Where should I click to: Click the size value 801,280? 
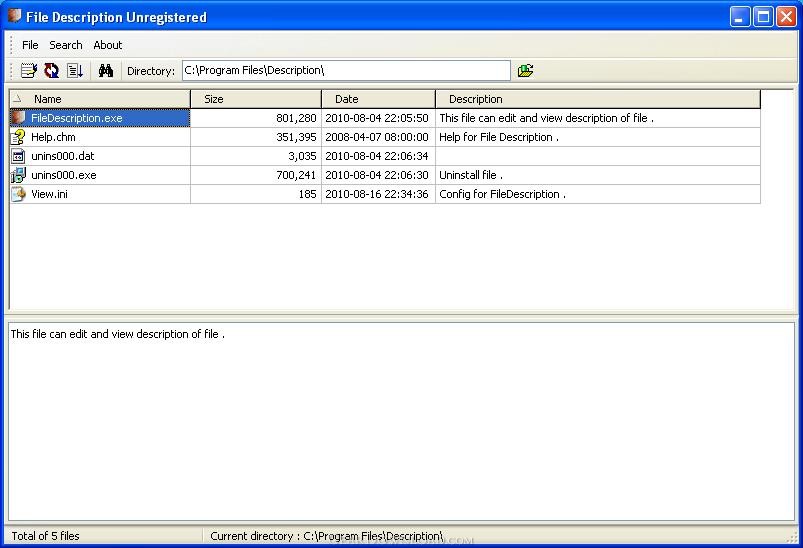[x=296, y=118]
